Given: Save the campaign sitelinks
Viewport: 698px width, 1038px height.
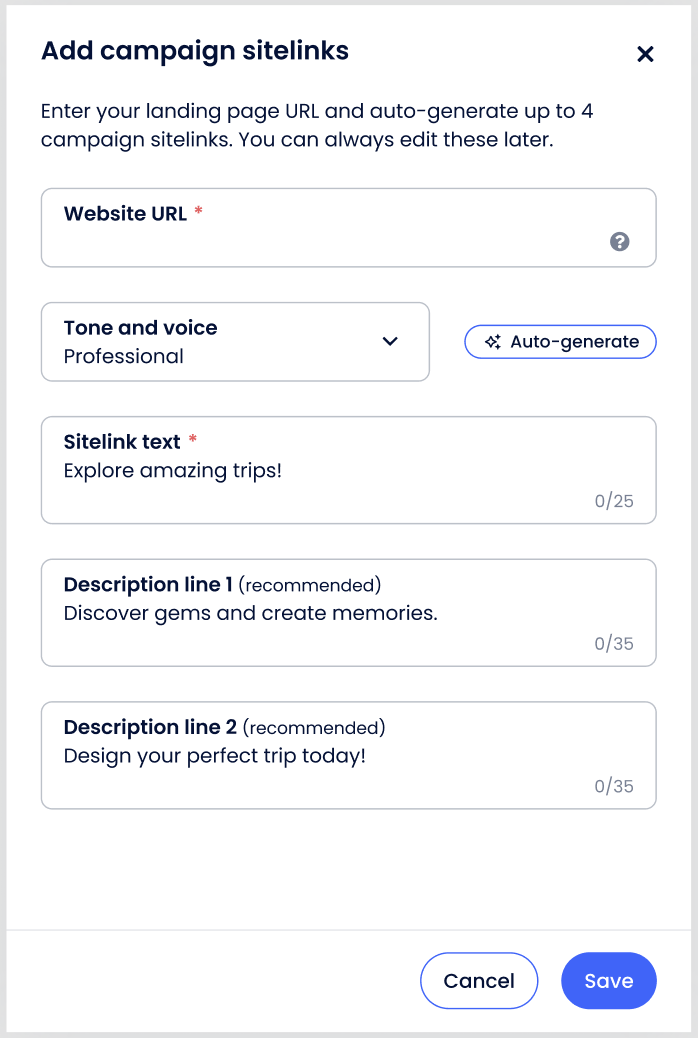Looking at the screenshot, I should (x=609, y=981).
